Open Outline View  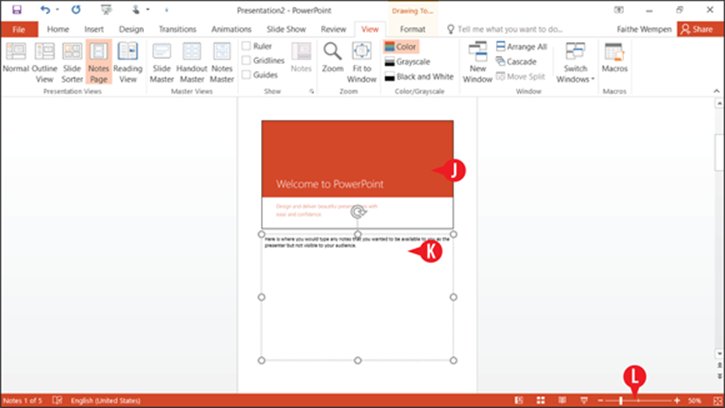tap(44, 62)
